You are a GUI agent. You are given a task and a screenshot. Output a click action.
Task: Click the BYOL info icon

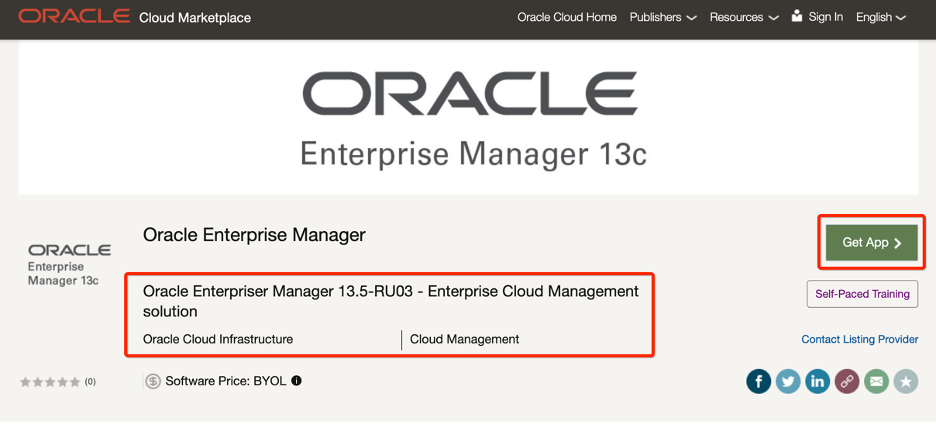point(296,381)
